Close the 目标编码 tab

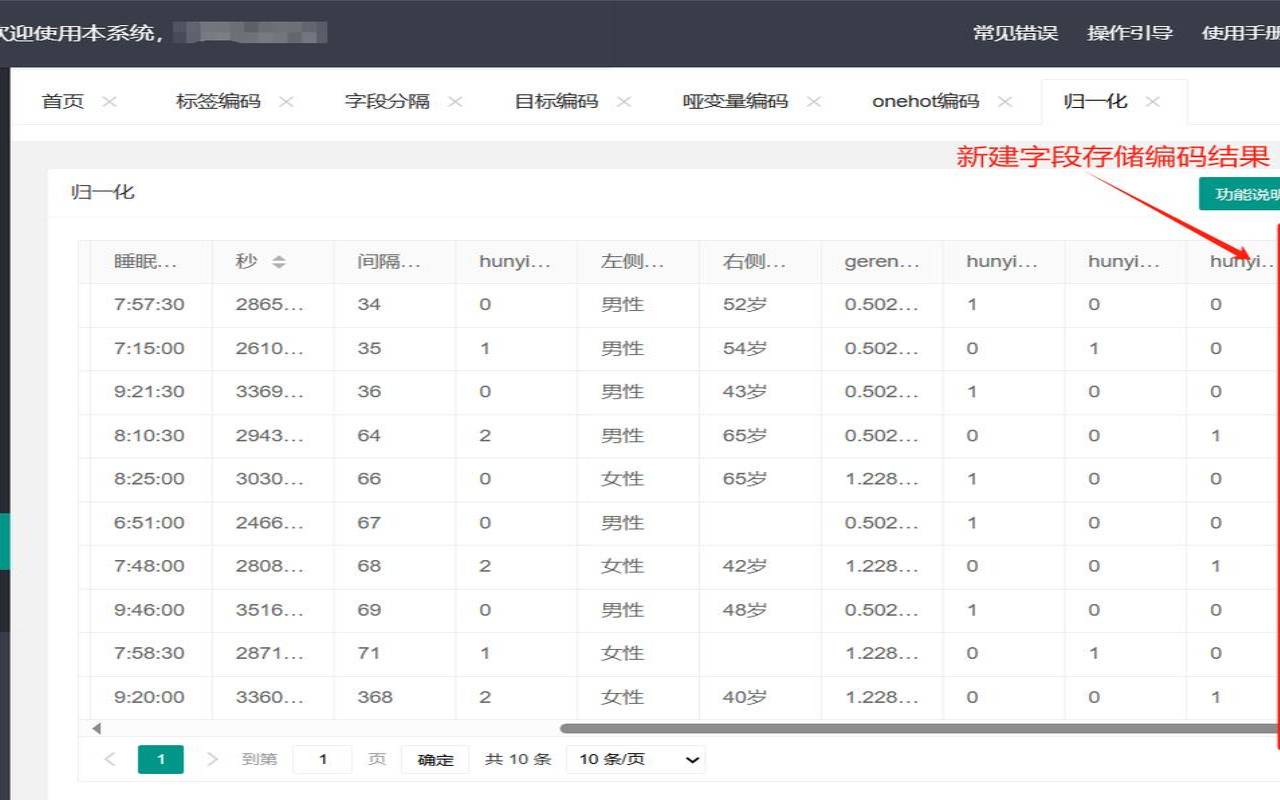tap(623, 101)
